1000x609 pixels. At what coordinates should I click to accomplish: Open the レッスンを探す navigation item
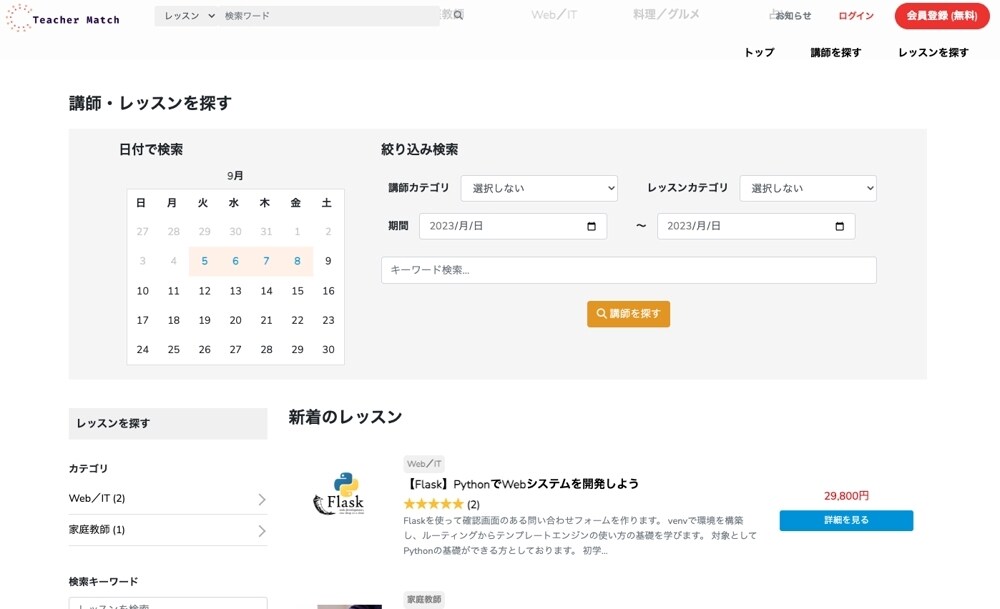pos(933,52)
